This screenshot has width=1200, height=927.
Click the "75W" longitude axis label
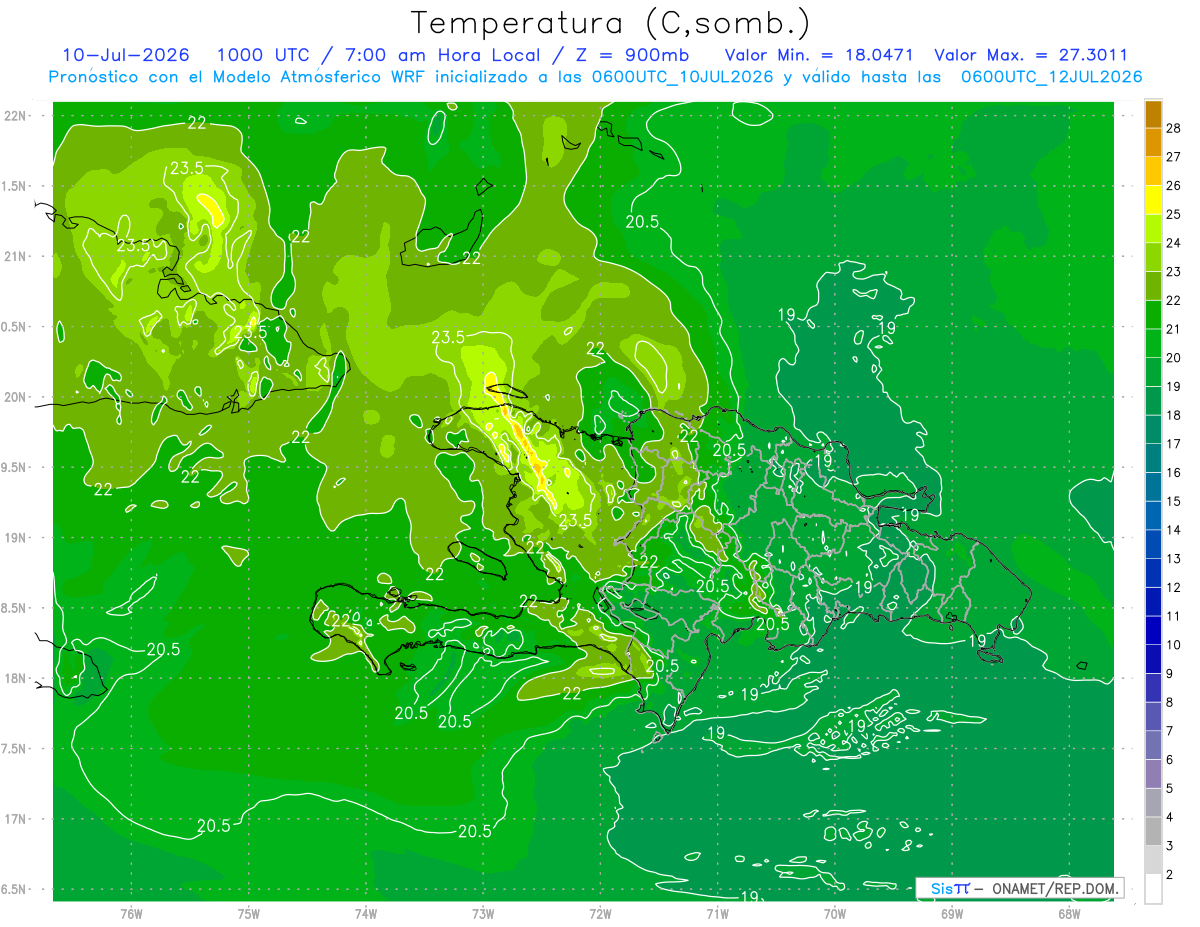point(249,913)
